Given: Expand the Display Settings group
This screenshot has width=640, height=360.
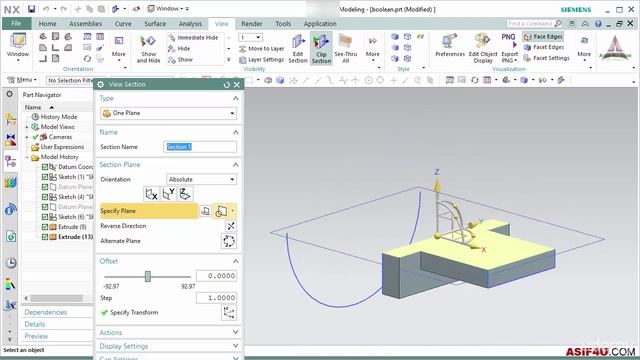Looking at the screenshot, I should [x=236, y=346].
